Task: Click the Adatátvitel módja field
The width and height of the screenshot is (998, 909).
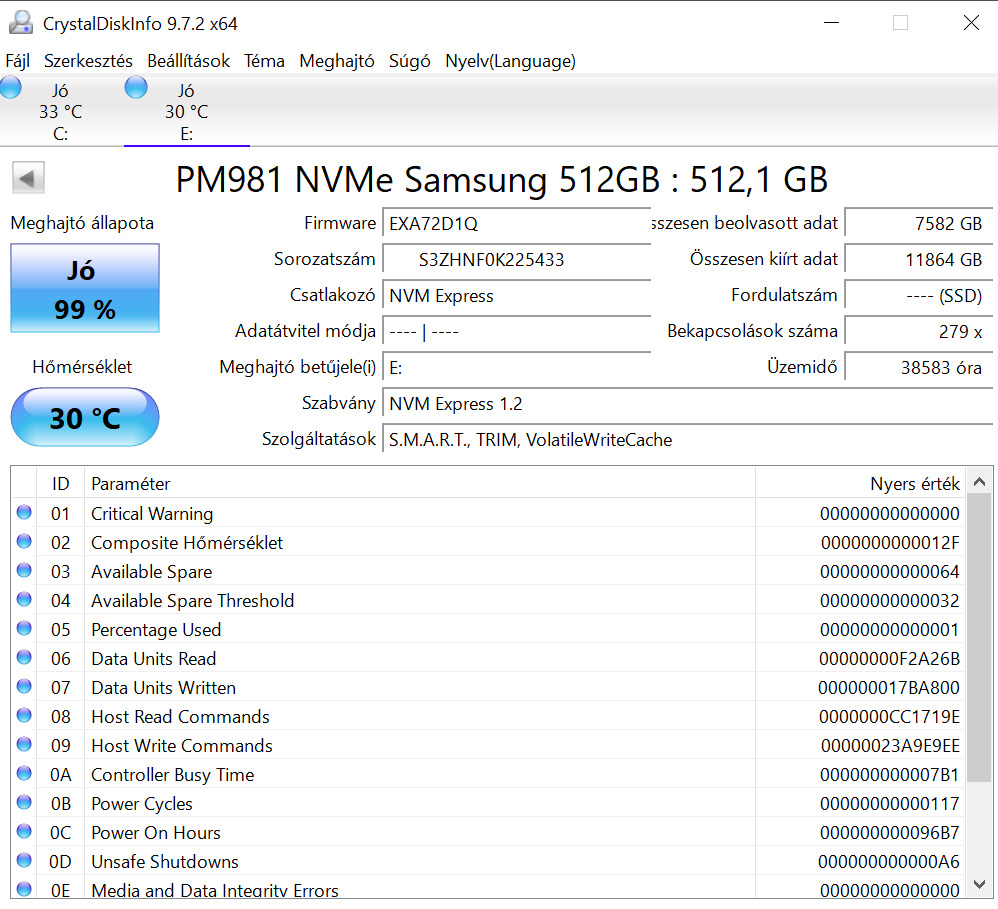Action: (516, 332)
